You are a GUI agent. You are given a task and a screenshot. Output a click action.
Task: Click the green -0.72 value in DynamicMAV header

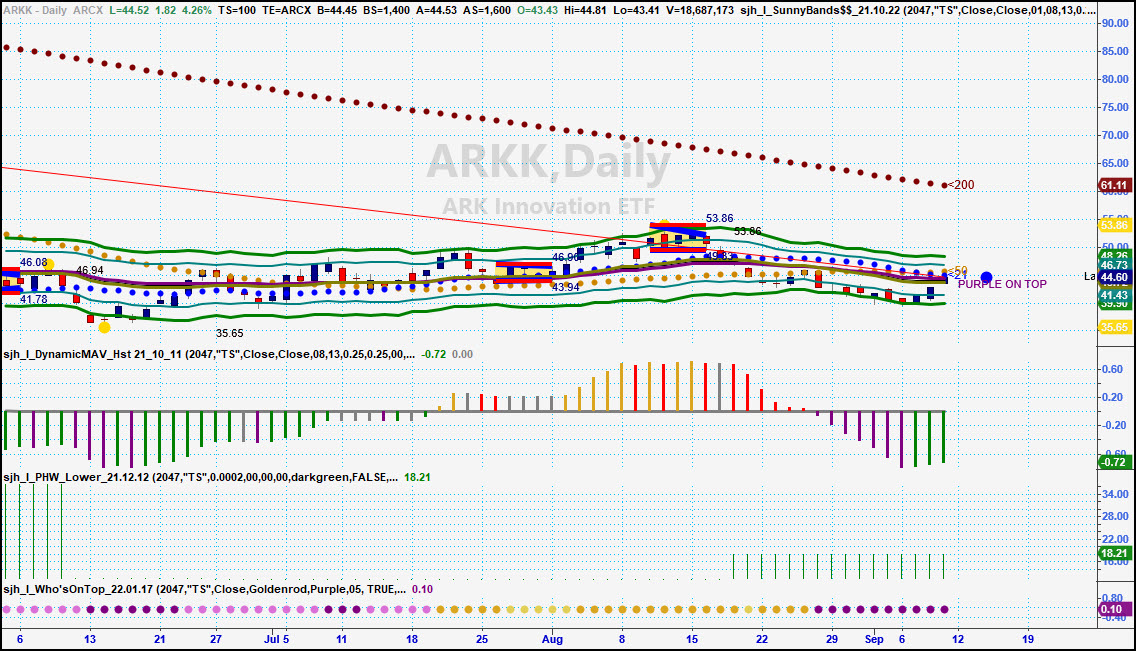click(x=434, y=354)
